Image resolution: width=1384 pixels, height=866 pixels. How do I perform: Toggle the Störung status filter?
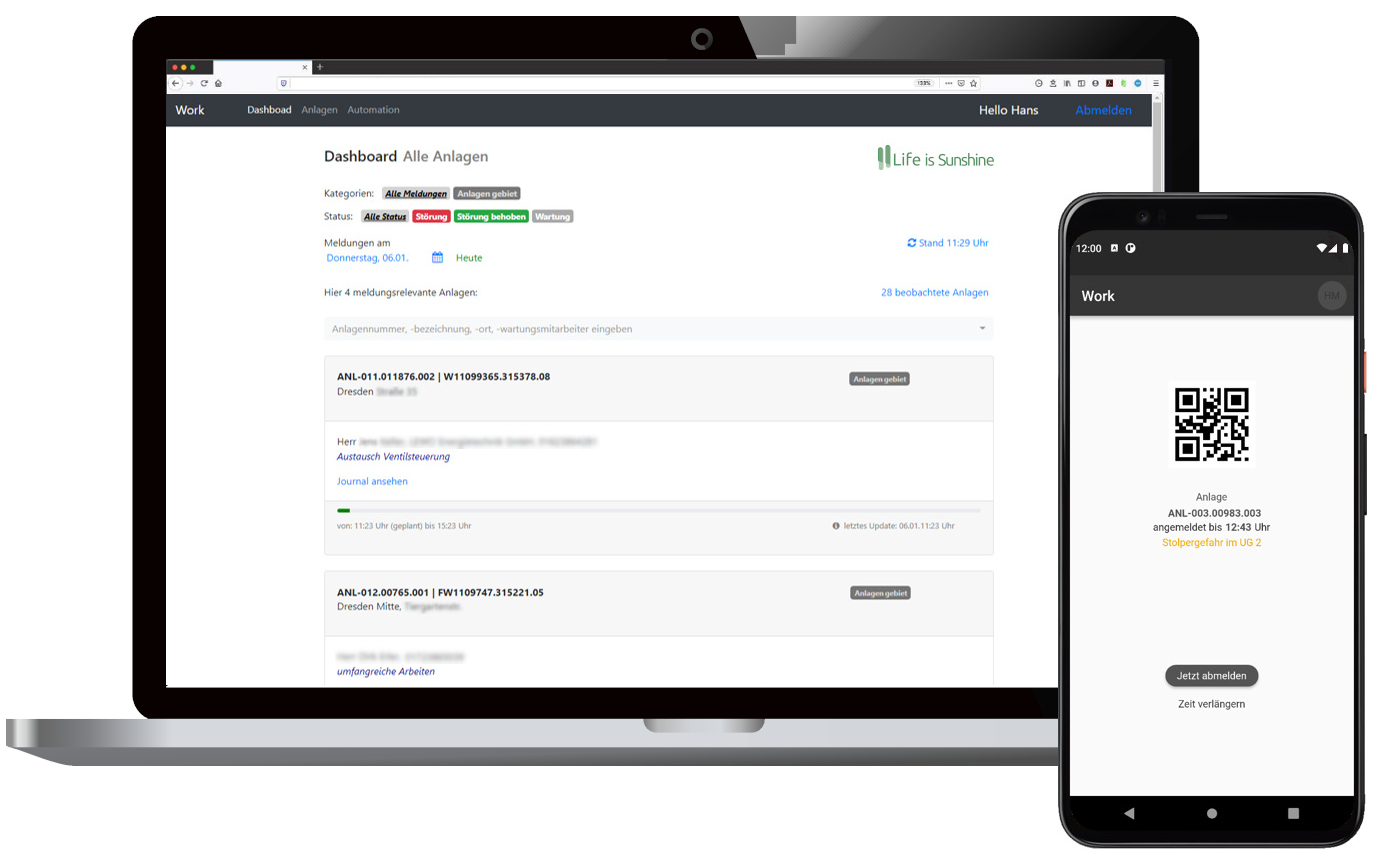point(431,216)
